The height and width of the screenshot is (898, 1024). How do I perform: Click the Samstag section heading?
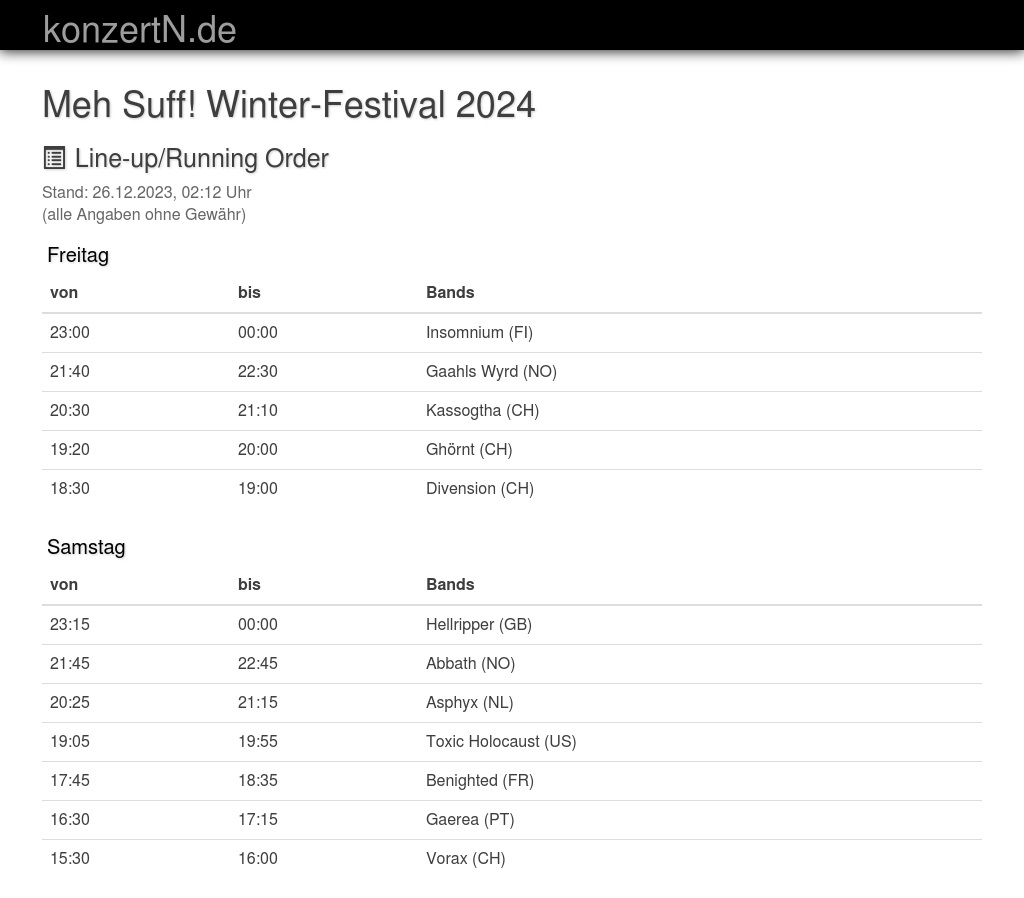pos(86,547)
